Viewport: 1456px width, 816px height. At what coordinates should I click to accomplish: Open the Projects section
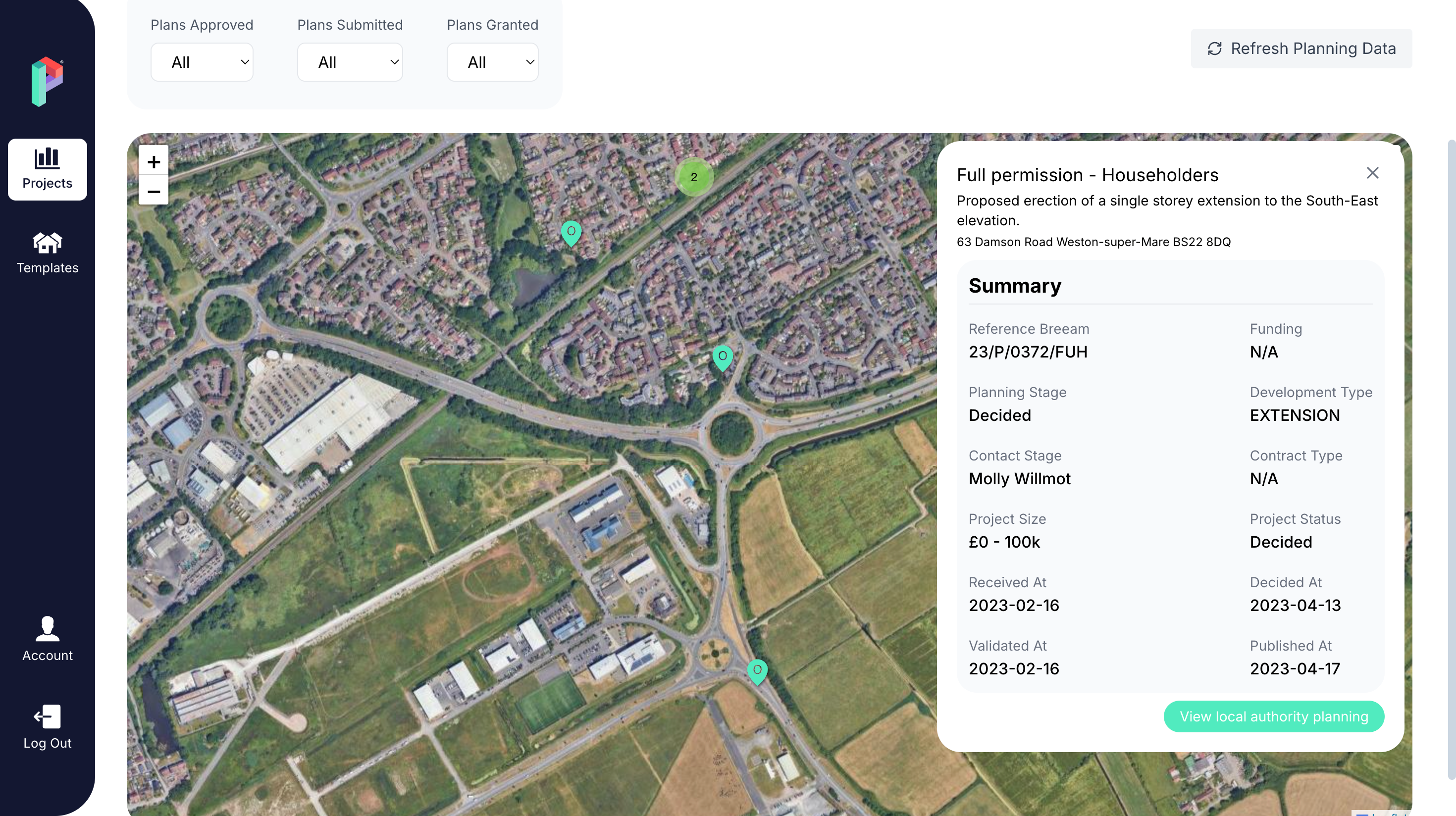[47, 169]
